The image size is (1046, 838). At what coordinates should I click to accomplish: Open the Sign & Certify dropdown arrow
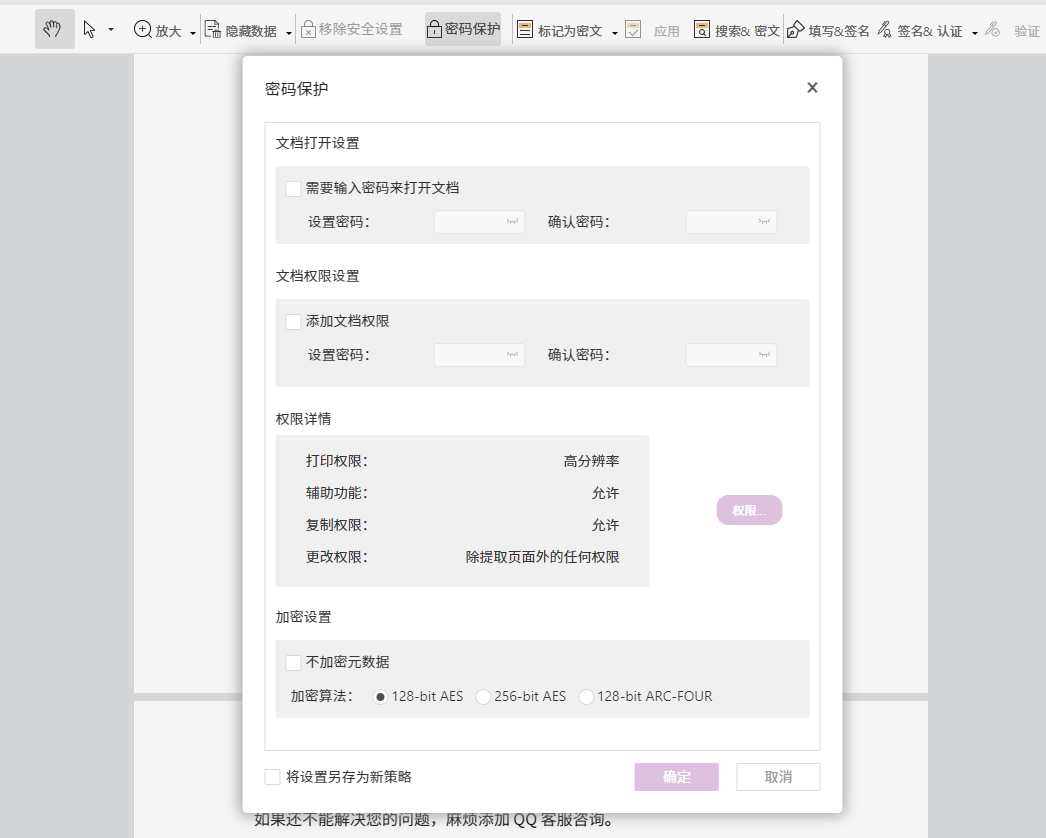974,32
